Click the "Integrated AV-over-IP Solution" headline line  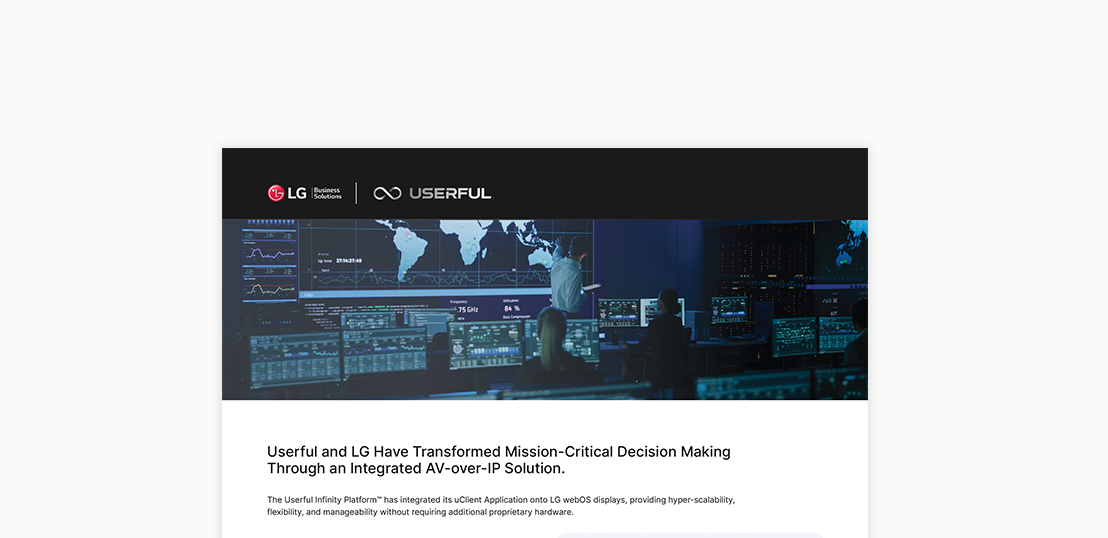pyautogui.click(x=416, y=468)
